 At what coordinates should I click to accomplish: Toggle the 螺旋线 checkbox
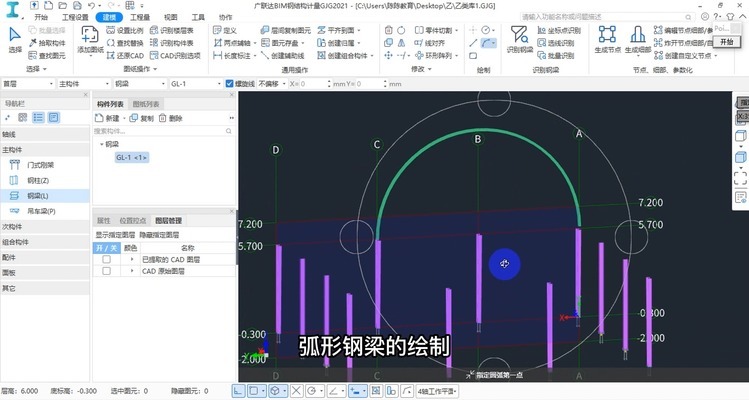[231, 84]
